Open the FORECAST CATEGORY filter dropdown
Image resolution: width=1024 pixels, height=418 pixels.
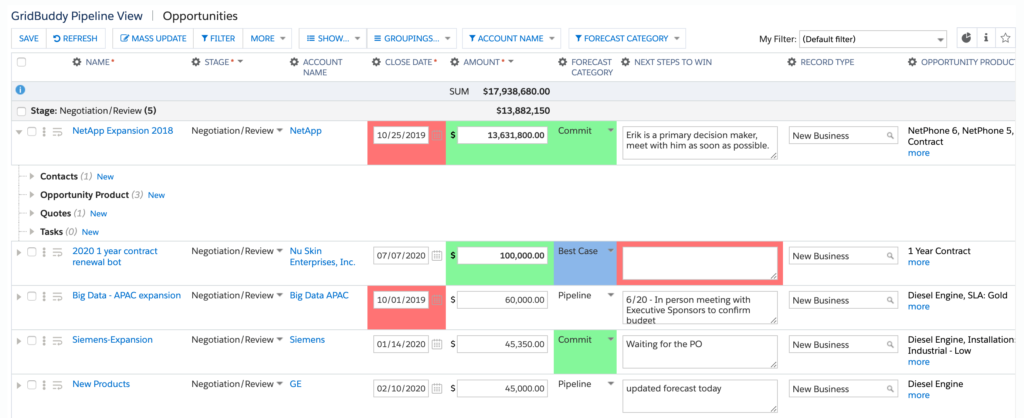[x=628, y=39]
